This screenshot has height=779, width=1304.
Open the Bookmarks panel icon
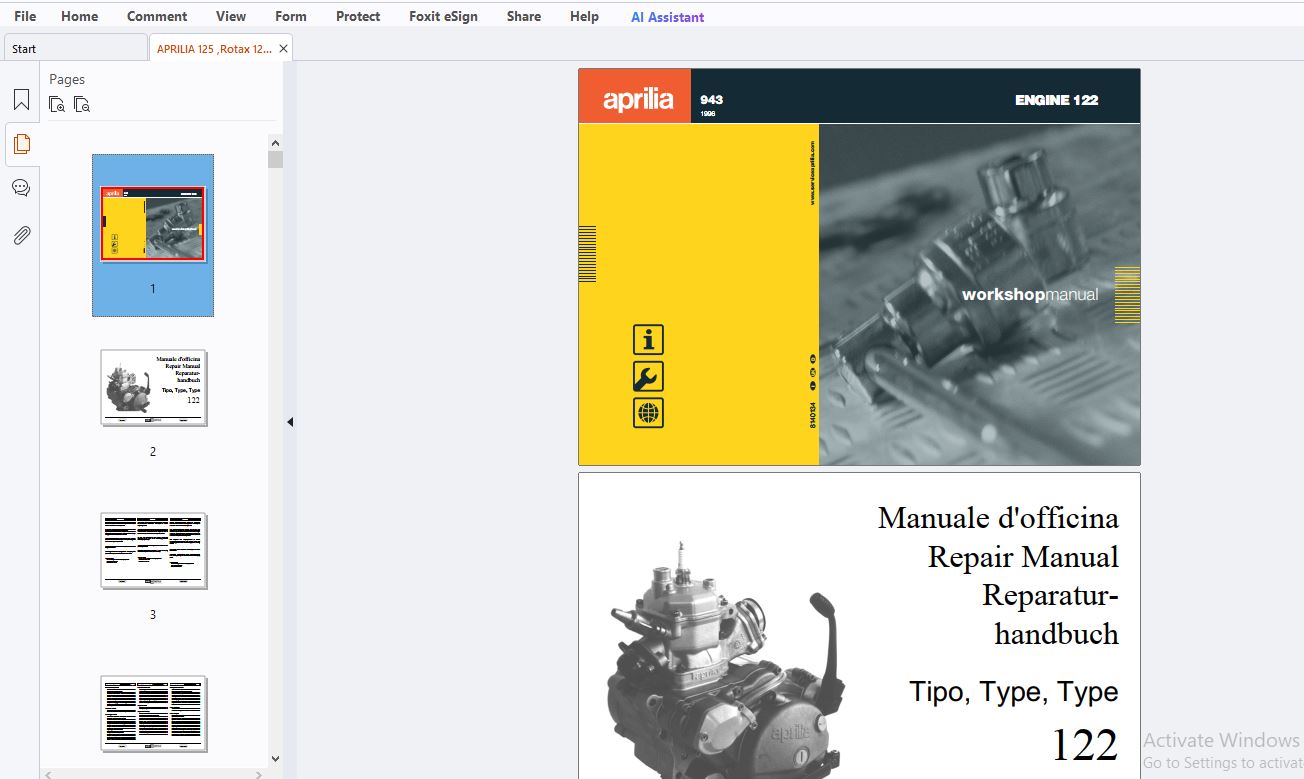click(21, 100)
